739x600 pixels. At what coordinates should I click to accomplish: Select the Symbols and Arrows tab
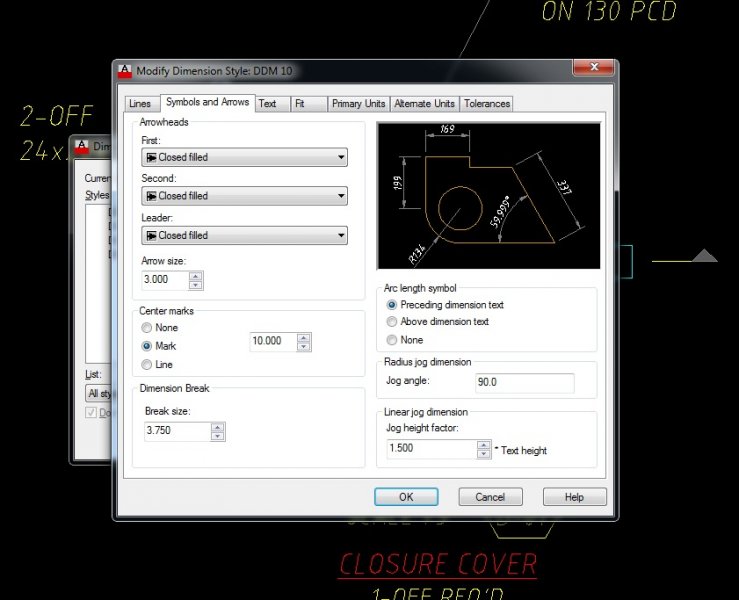208,102
